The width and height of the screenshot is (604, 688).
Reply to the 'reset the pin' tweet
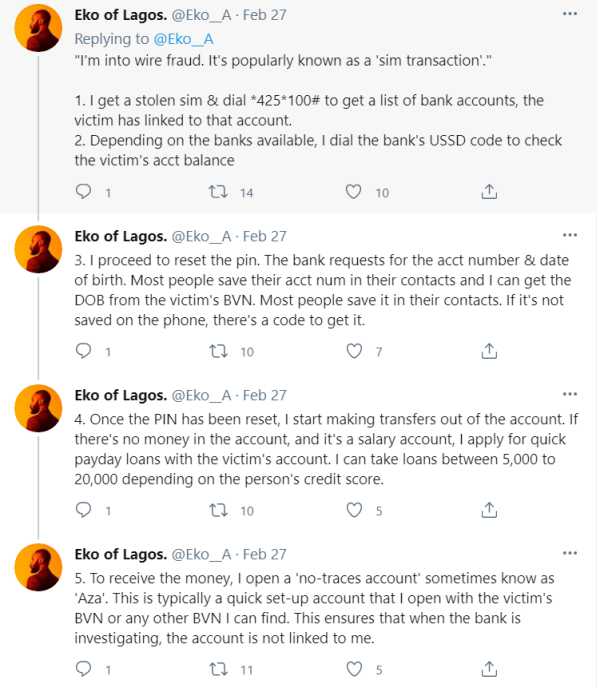(x=84, y=351)
